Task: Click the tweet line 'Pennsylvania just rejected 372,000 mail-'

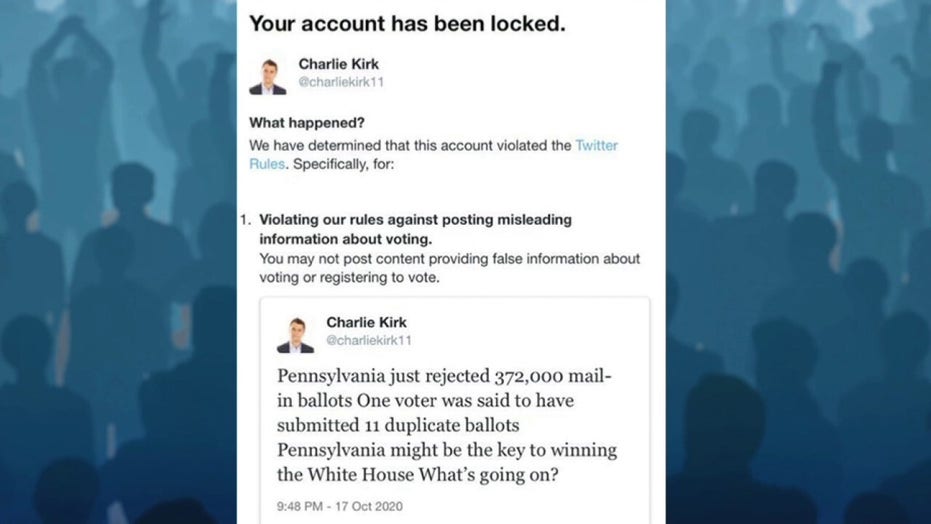Action: click(444, 376)
